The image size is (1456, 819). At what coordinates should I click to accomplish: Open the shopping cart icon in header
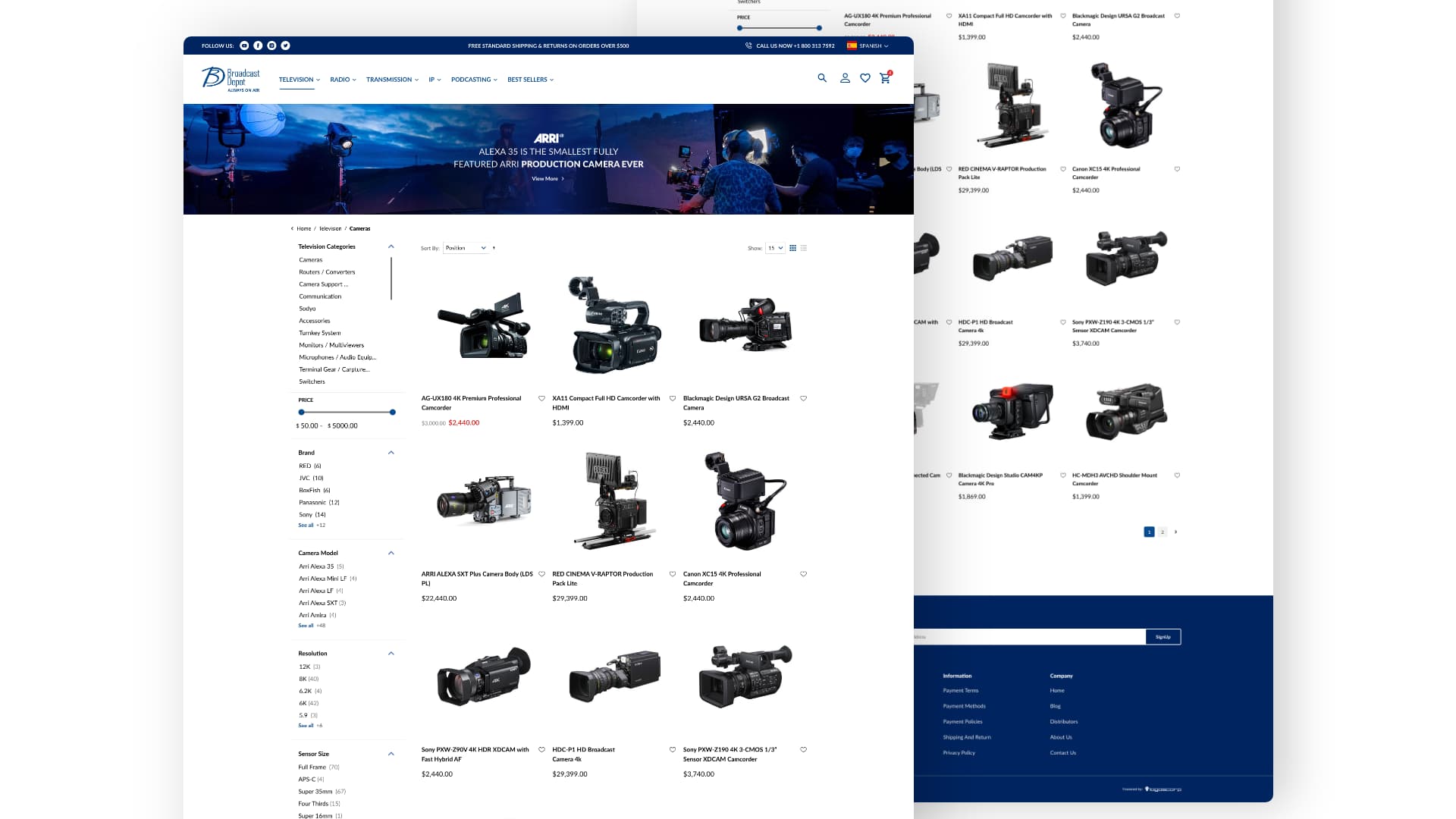tap(885, 78)
